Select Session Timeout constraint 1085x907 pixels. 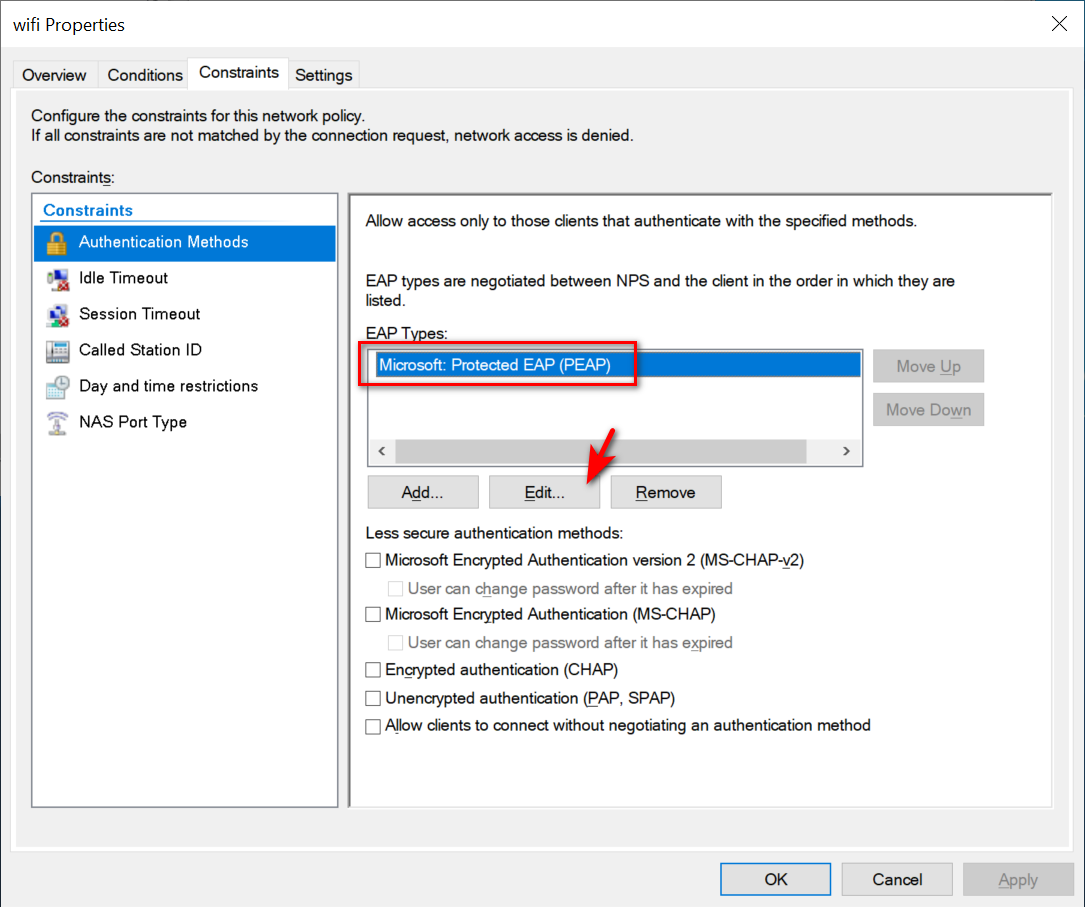[x=185, y=314]
